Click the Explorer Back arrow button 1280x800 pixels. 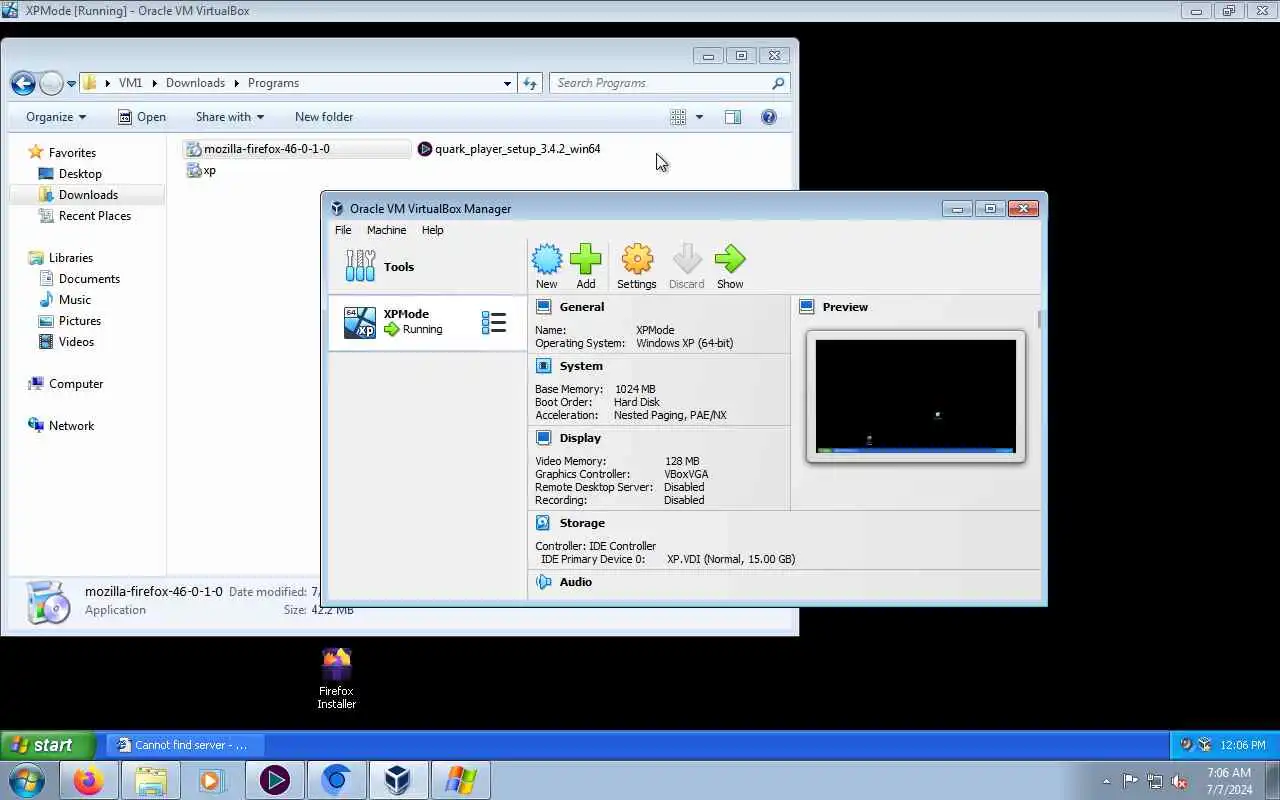[x=23, y=83]
